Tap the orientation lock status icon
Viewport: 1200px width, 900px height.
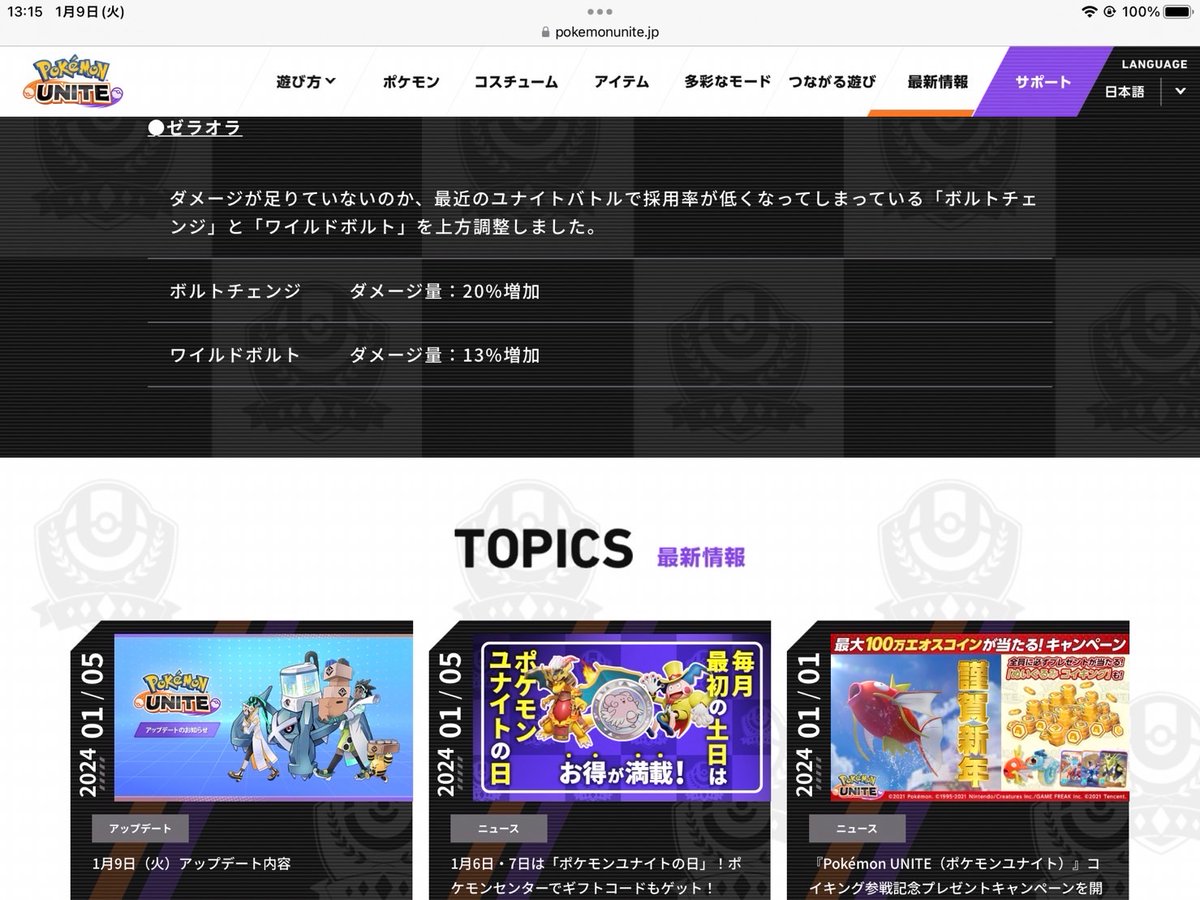(x=1109, y=12)
